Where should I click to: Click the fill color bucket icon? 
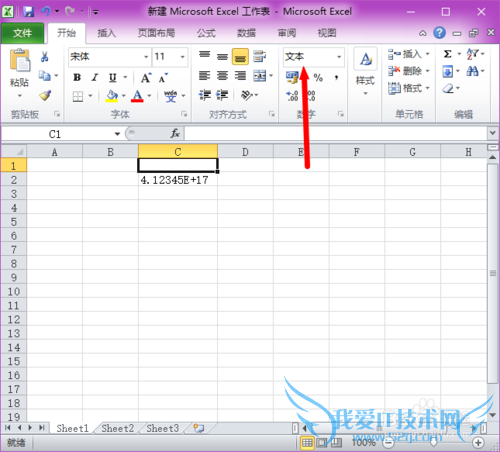point(112,96)
